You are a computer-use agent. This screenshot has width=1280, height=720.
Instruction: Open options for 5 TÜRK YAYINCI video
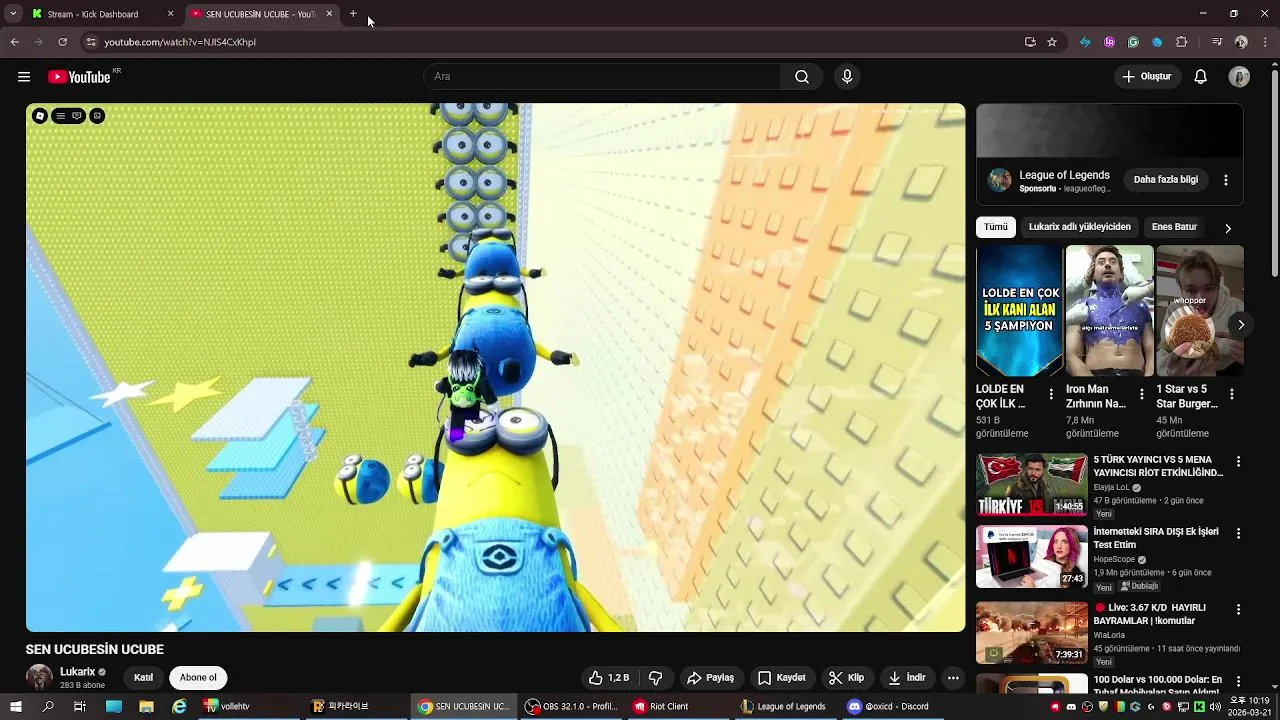(1238, 462)
